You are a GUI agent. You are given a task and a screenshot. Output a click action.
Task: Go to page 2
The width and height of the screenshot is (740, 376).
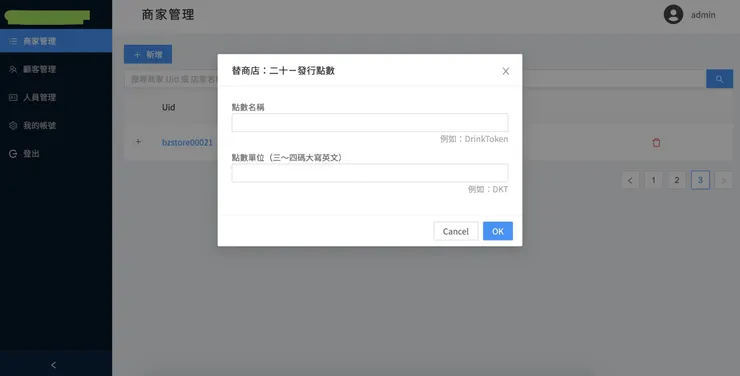pos(676,180)
